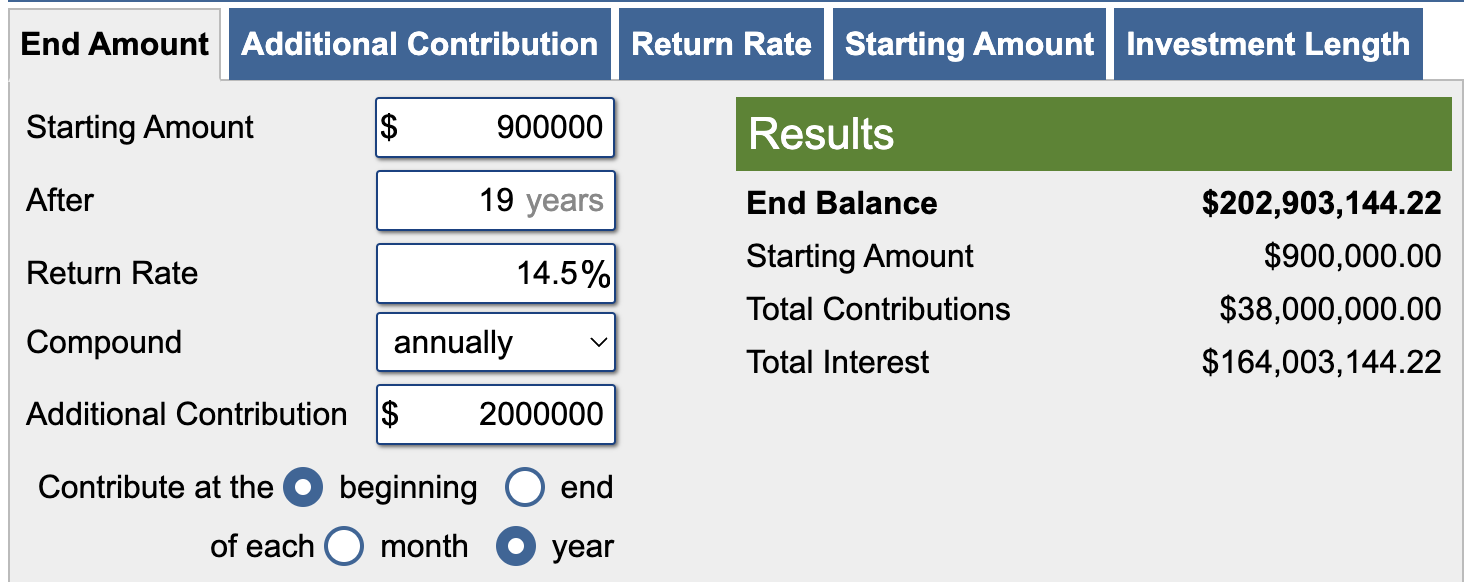Select the Return Rate percentage field
This screenshot has height=582, width=1466.
coord(495,273)
